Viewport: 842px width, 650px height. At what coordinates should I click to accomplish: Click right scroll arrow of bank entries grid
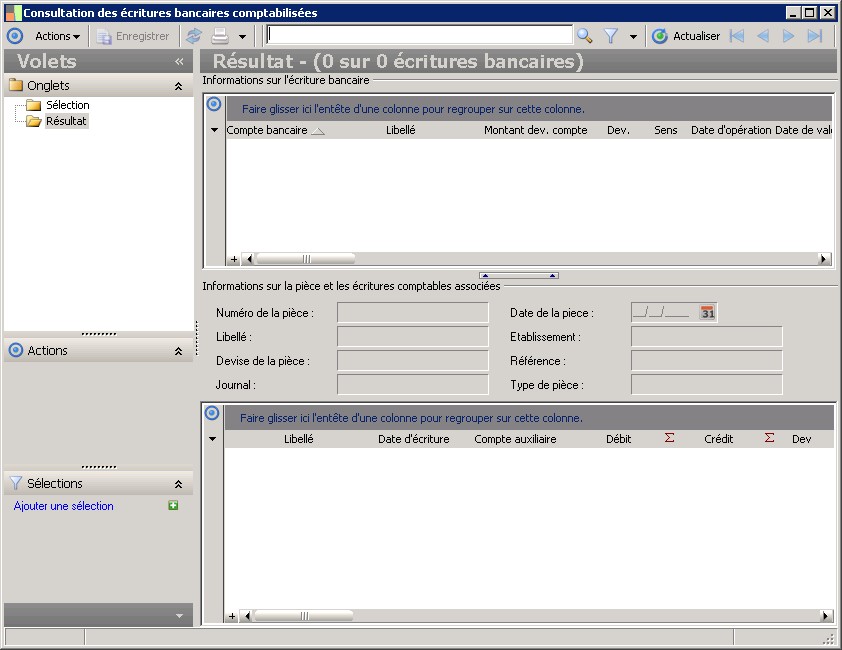click(x=823, y=259)
